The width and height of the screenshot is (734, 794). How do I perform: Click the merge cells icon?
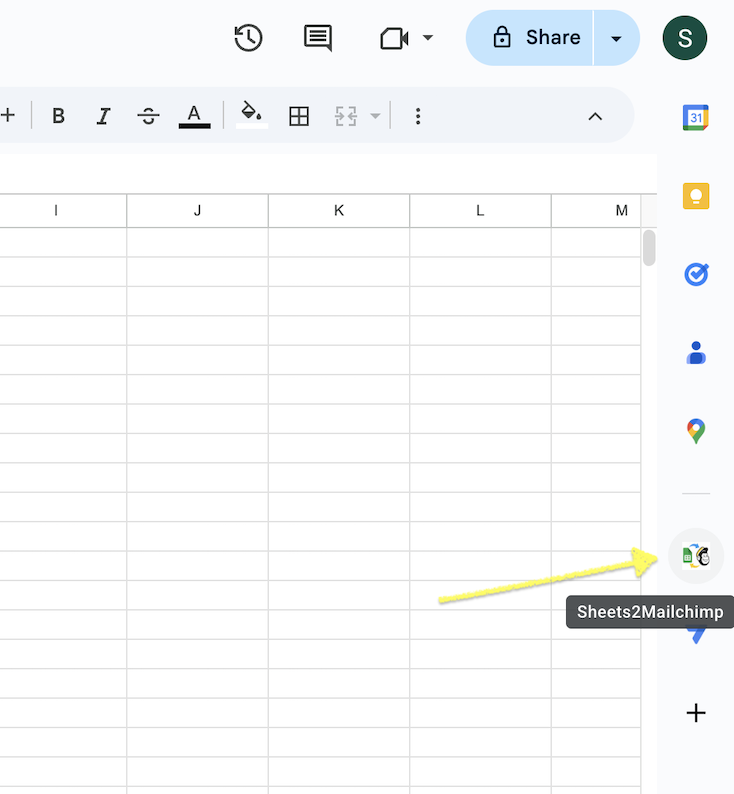point(346,116)
